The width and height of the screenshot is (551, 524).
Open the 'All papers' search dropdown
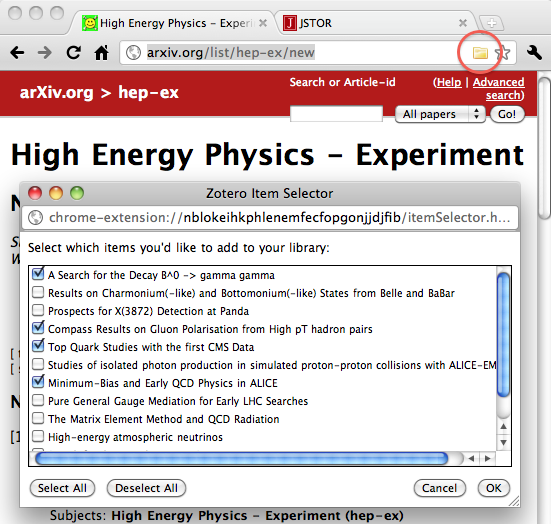pos(440,114)
